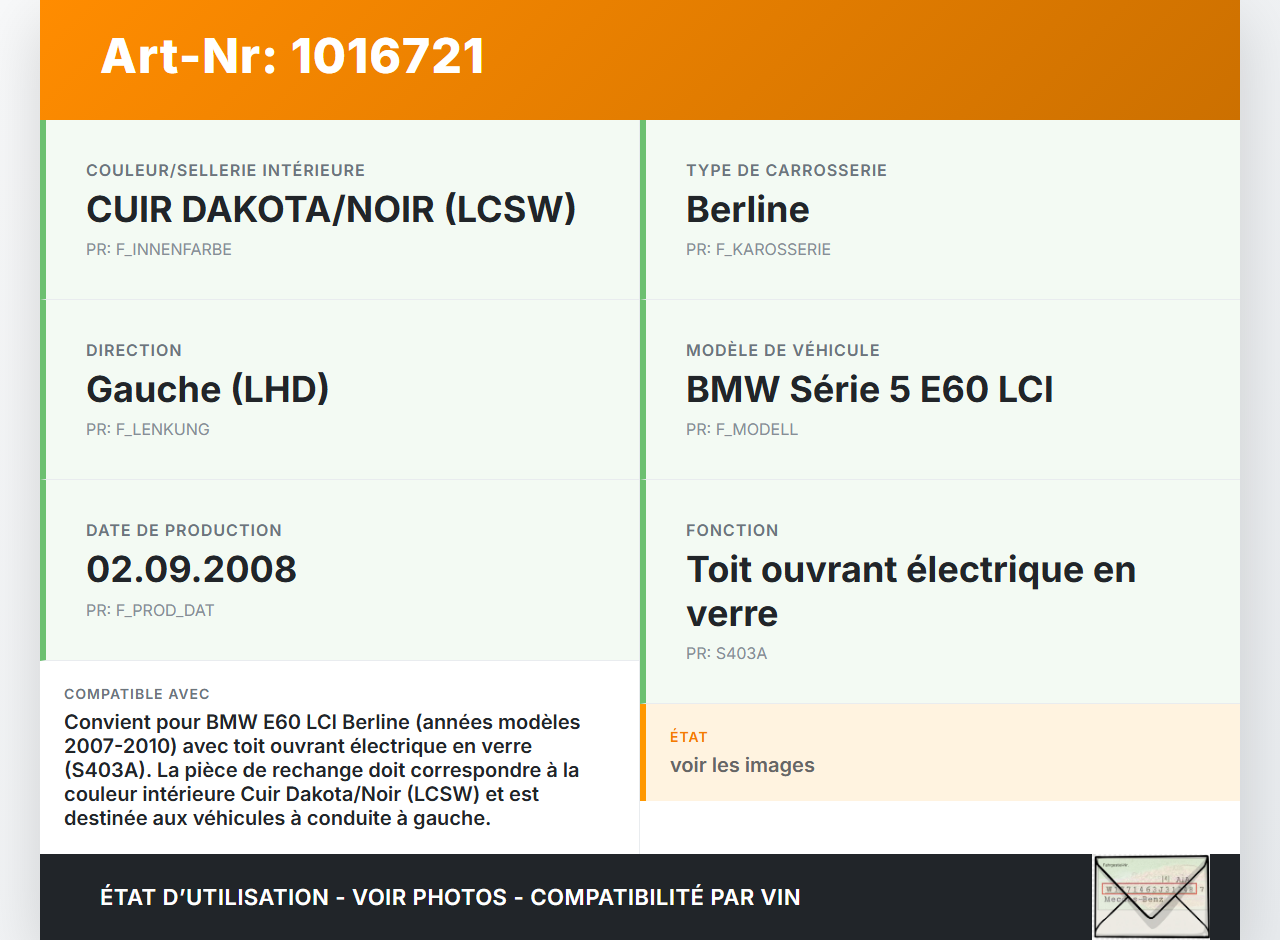Click the orange ÉTAT status card

(940, 752)
